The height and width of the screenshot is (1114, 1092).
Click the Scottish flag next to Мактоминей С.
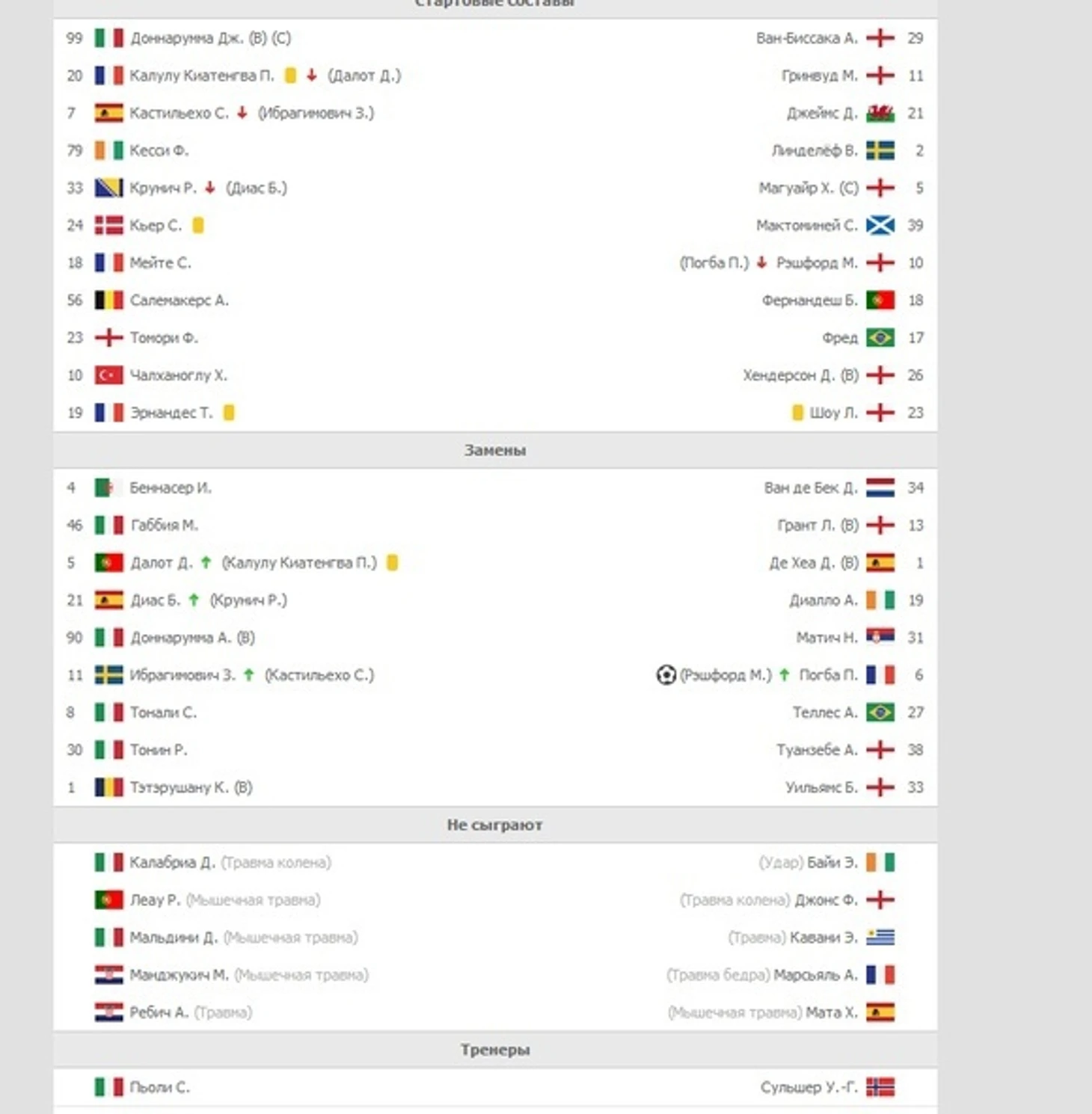tap(880, 226)
